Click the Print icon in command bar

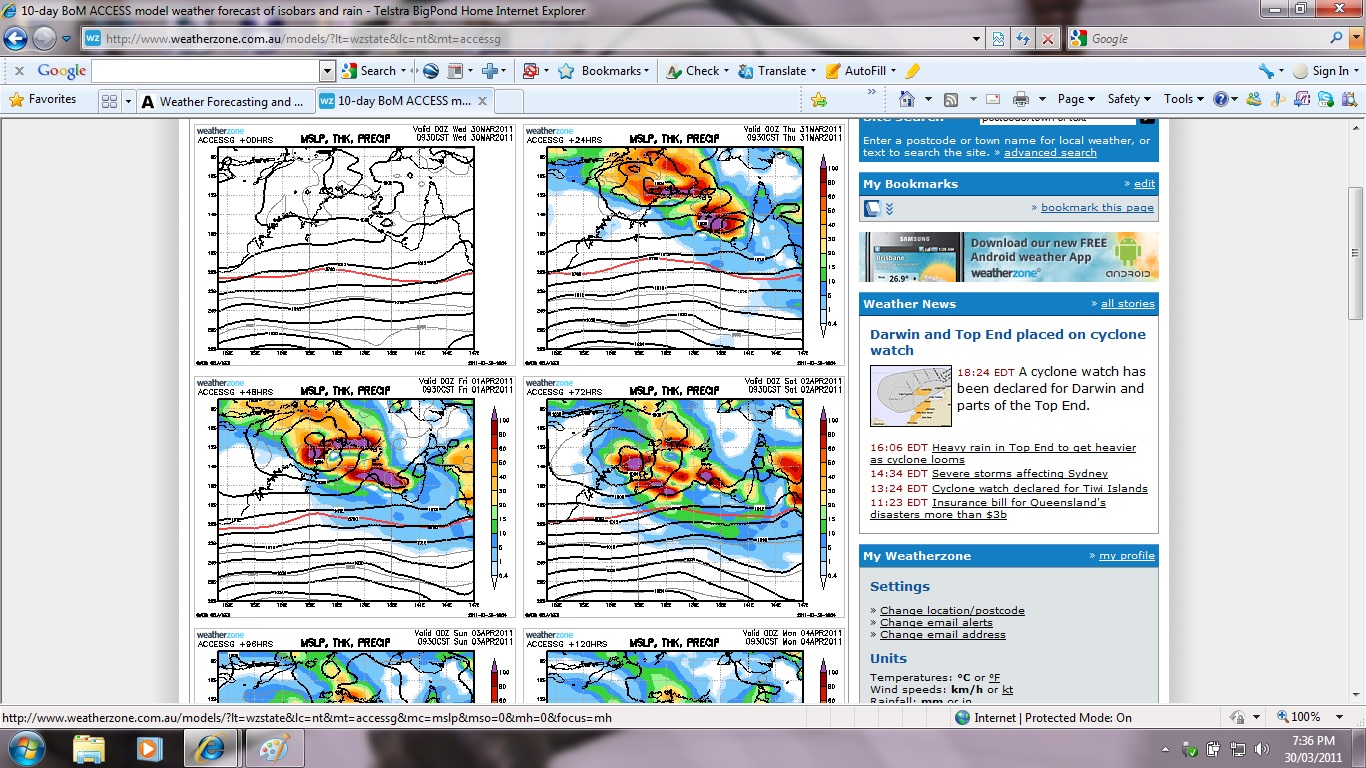[1020, 99]
